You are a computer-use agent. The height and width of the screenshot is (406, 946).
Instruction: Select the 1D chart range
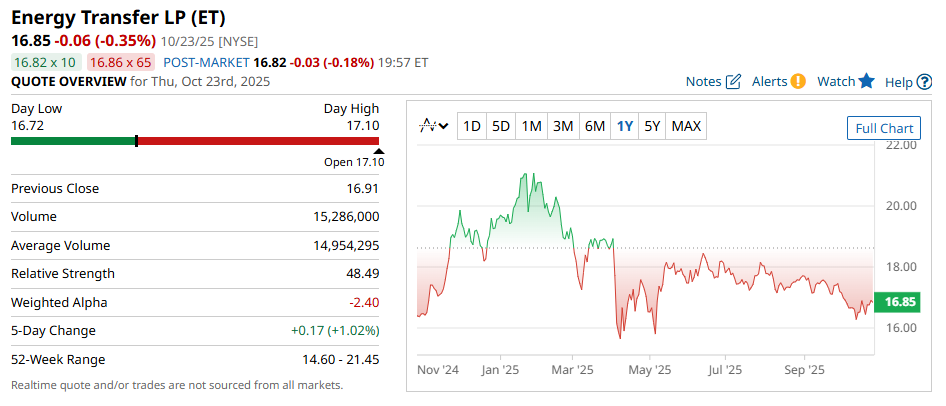[472, 126]
